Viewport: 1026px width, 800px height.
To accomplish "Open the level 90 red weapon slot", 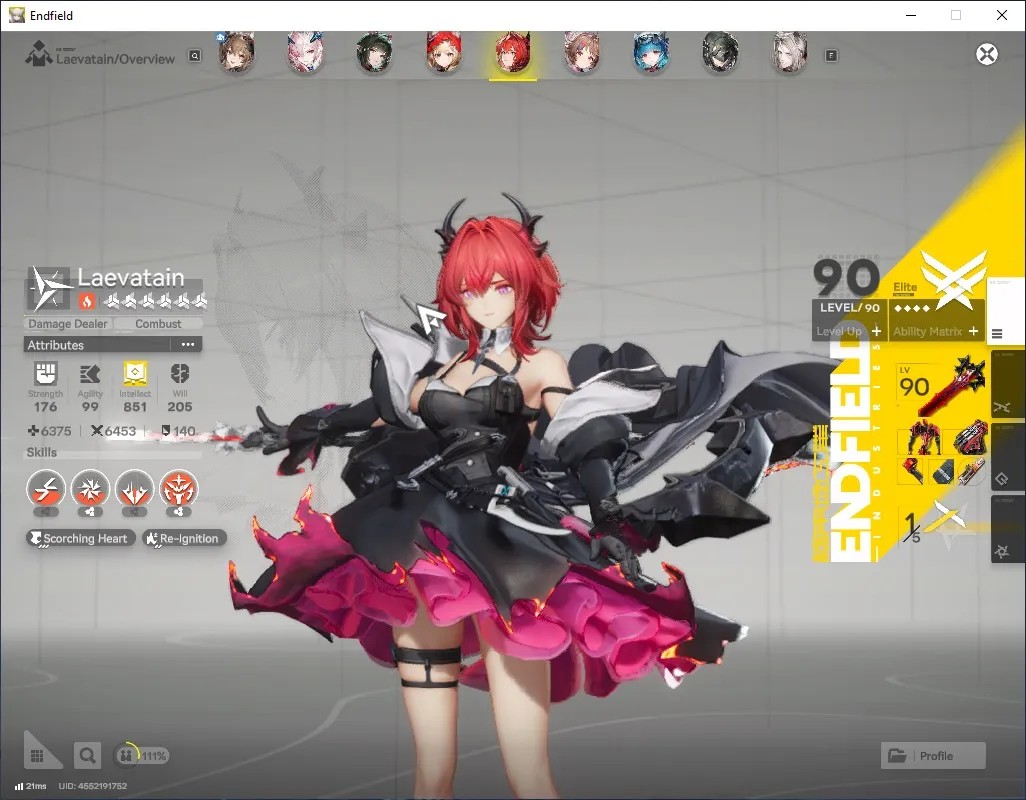I will 941,387.
